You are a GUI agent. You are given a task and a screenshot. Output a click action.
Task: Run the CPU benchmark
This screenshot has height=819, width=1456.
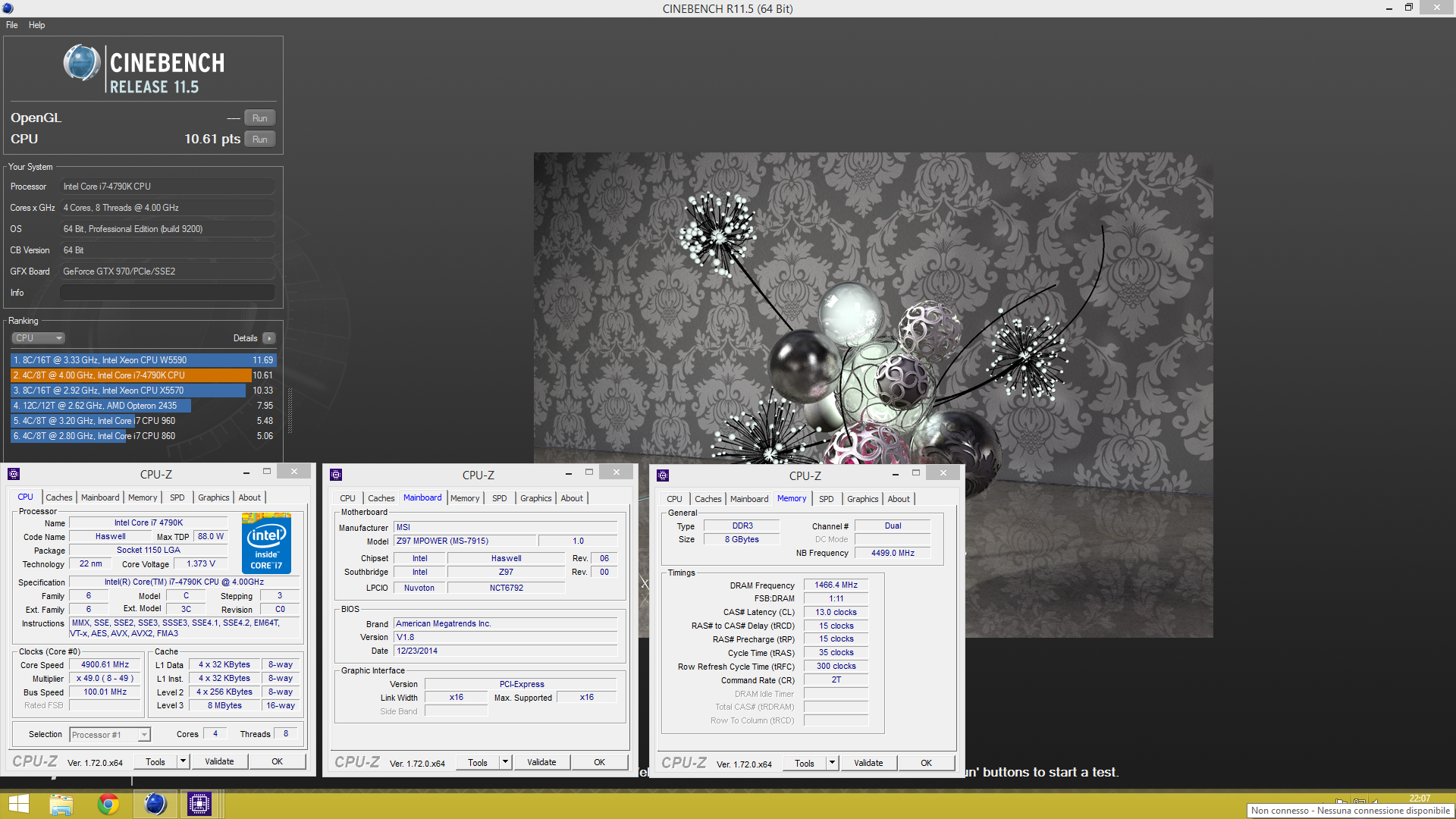click(x=259, y=140)
